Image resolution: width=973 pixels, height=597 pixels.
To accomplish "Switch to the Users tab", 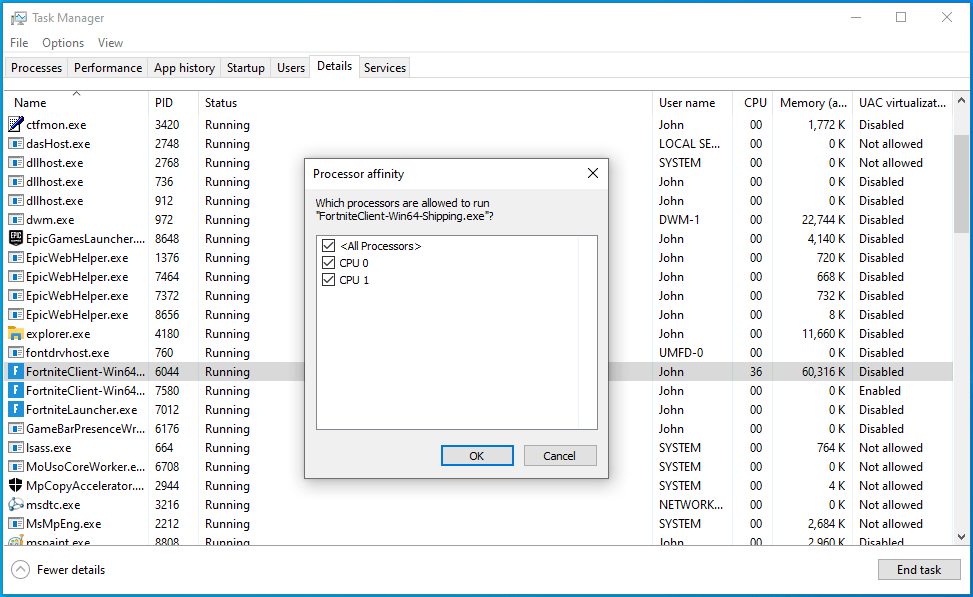I will tap(291, 68).
